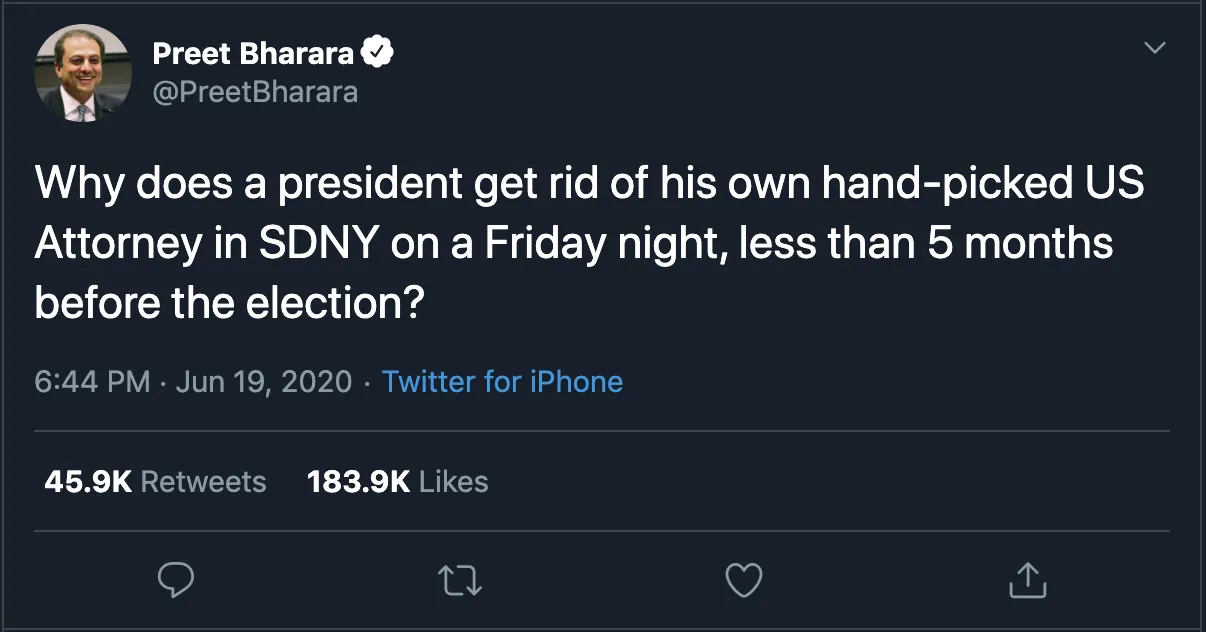Click the Preet Bharara display name
The image size is (1206, 632).
(254, 54)
